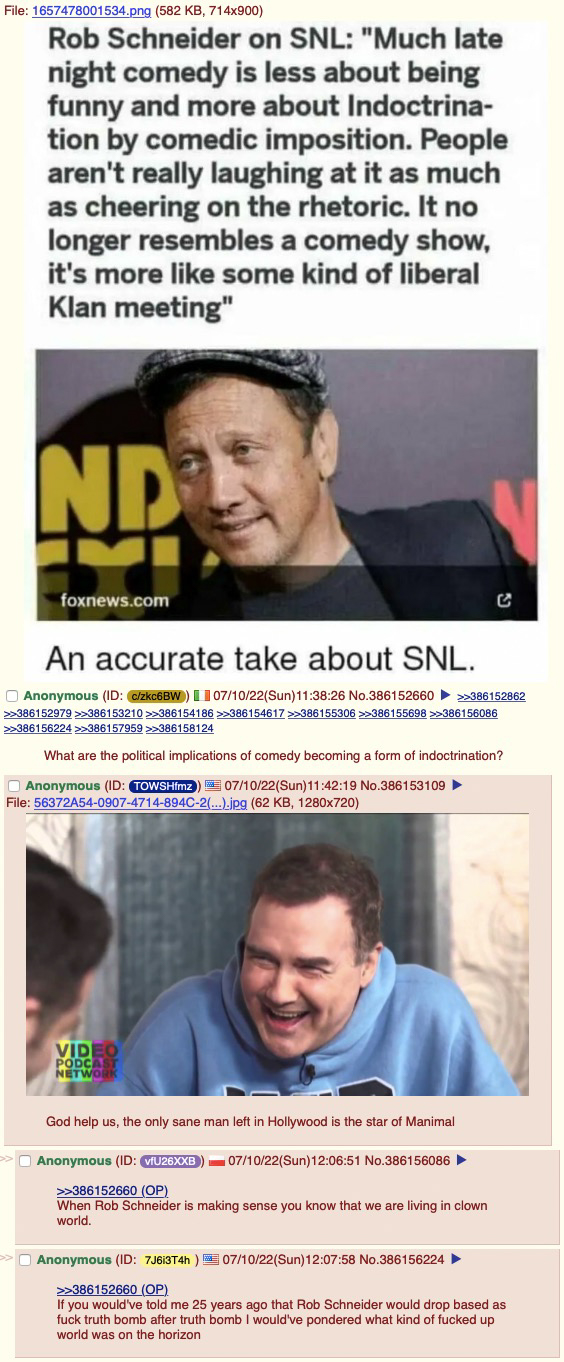Screen dimensions: 564x1362
Task: Open file link 1657478001534.png
Action: (x=90, y=8)
